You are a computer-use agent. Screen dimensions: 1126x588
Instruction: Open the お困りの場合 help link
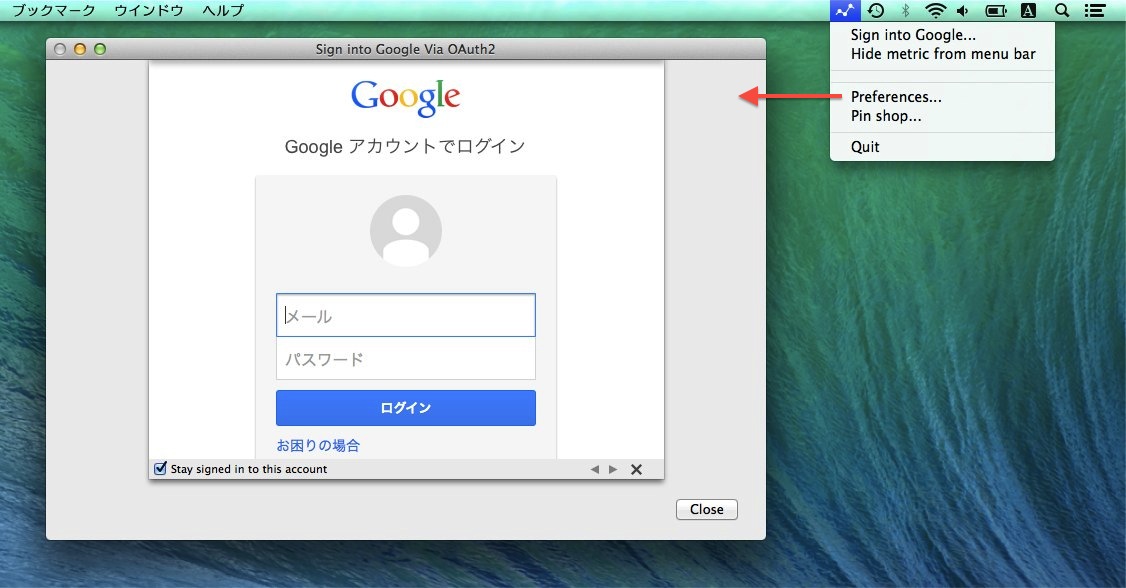coord(317,445)
